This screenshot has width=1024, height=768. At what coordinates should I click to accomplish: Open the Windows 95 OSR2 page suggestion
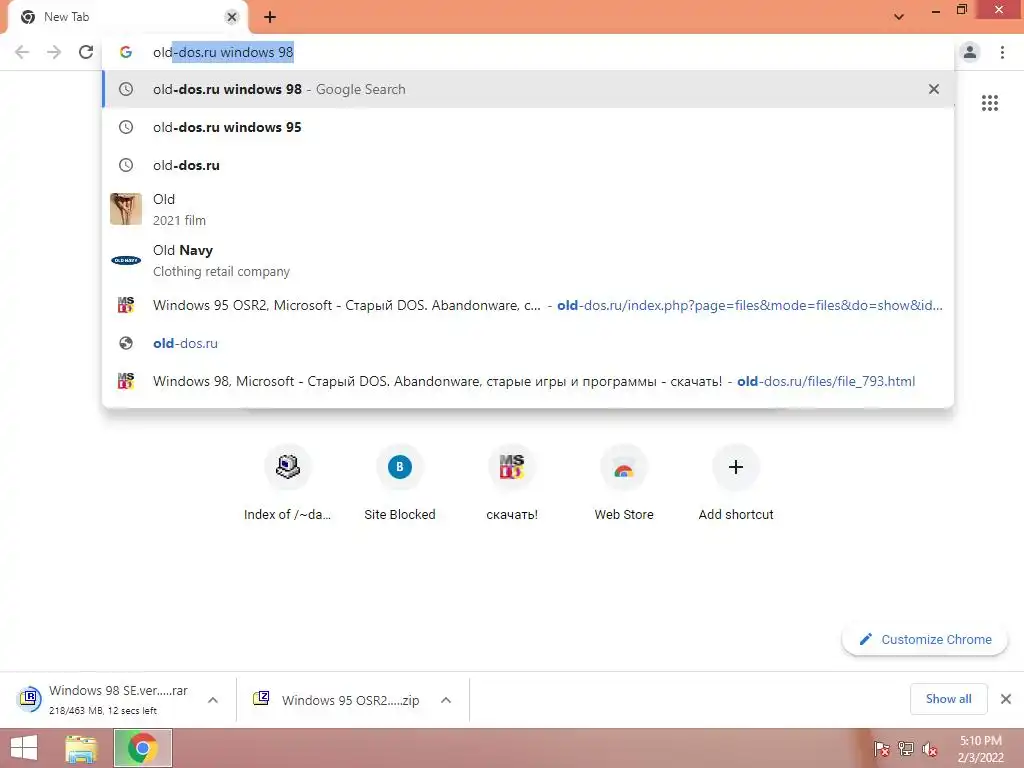528,305
